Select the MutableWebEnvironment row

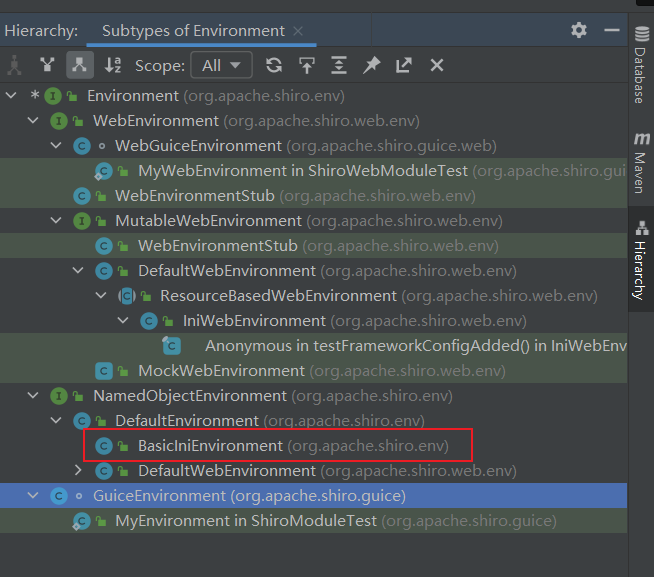point(313,221)
